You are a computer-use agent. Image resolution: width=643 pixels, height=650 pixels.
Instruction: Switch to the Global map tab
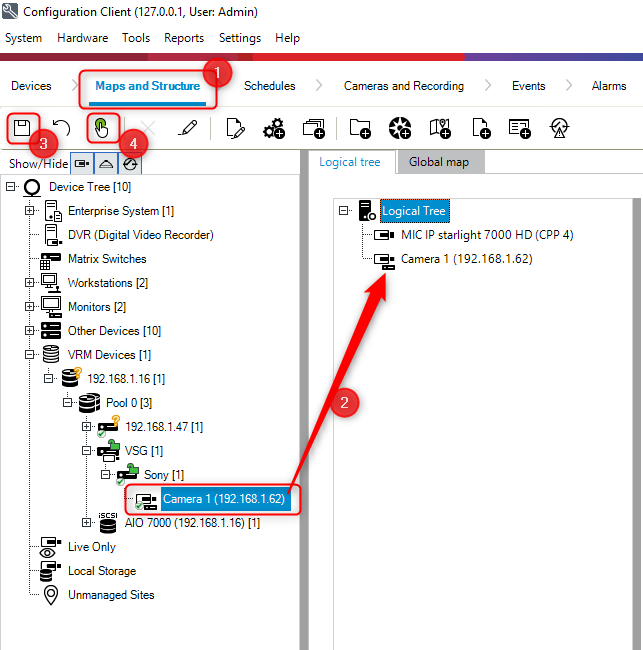tap(439, 162)
